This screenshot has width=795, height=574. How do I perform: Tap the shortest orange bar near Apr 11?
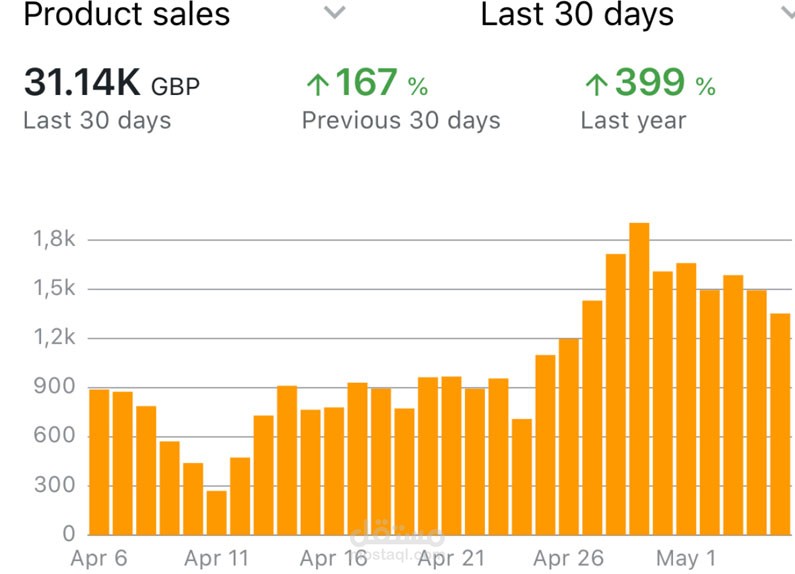[216, 513]
